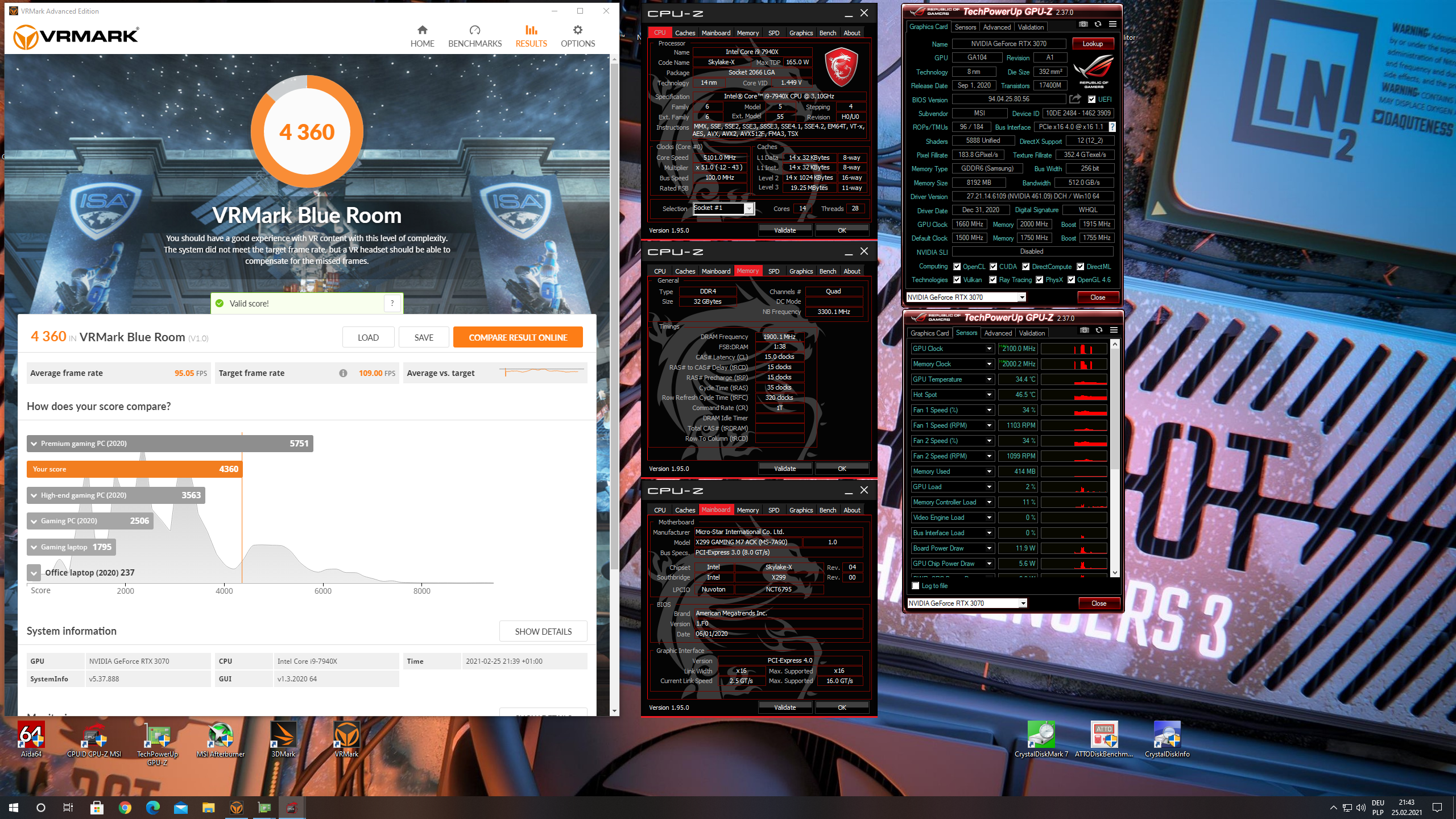Open GPU-Z Sensors window hamburger menu
This screenshot has height=819, width=1456.
1114,330
